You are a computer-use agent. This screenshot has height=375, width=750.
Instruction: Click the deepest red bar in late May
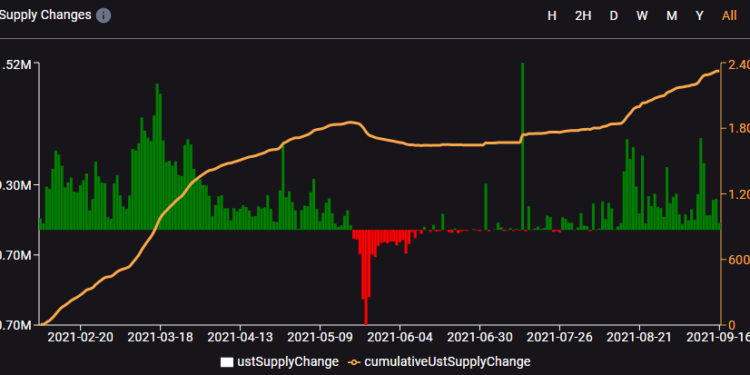tap(366, 277)
